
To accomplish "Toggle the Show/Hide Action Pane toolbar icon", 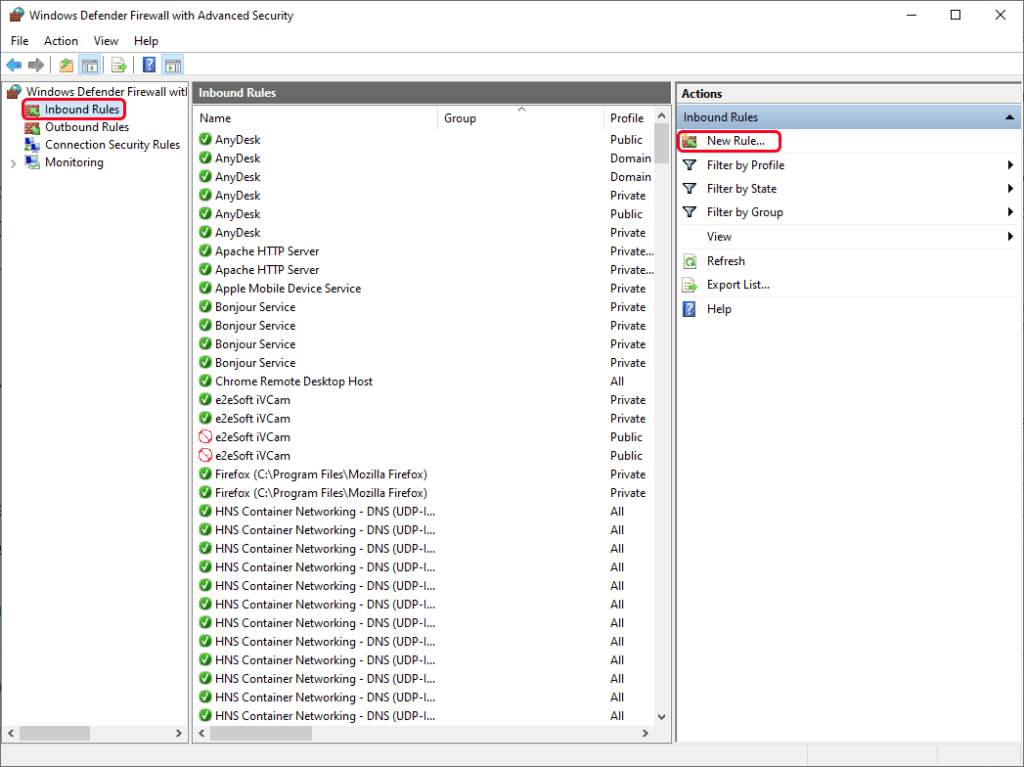I will [172, 64].
